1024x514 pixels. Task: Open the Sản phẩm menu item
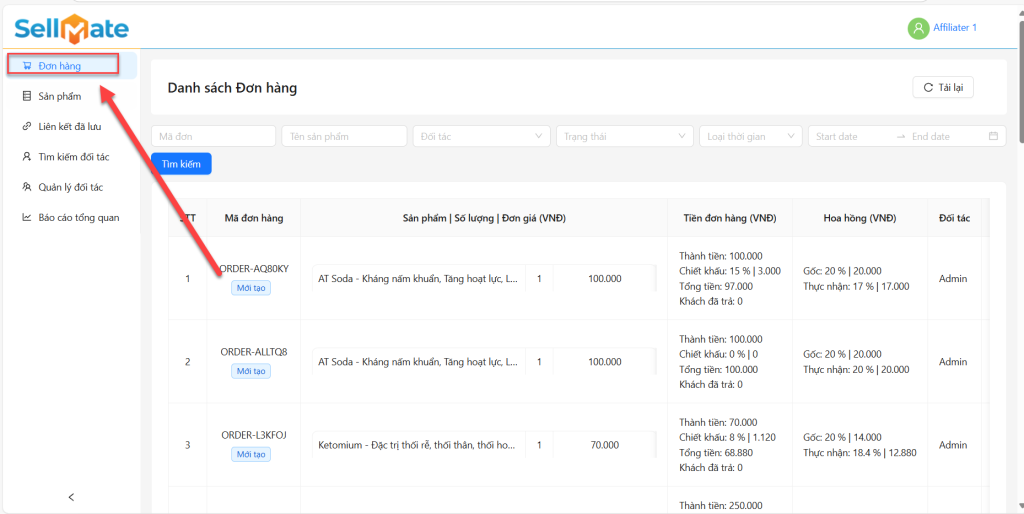(x=60, y=96)
